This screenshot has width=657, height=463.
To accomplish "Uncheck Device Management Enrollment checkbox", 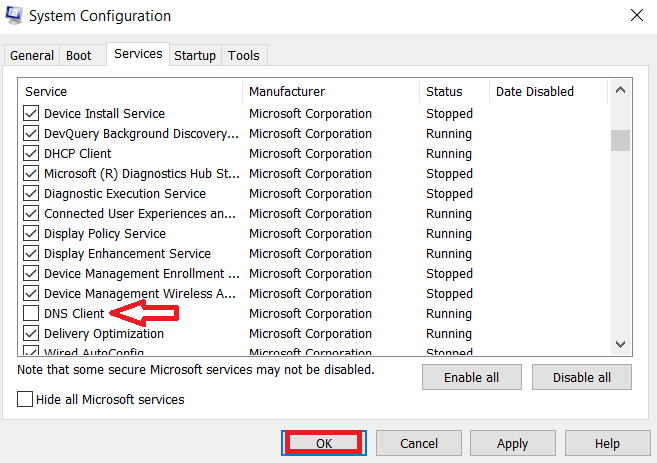I will click(31, 274).
